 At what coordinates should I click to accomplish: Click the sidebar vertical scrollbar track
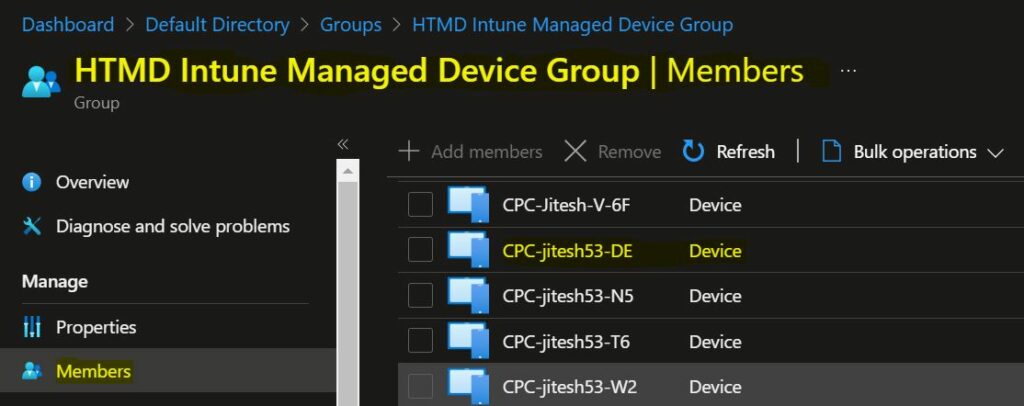[347, 294]
